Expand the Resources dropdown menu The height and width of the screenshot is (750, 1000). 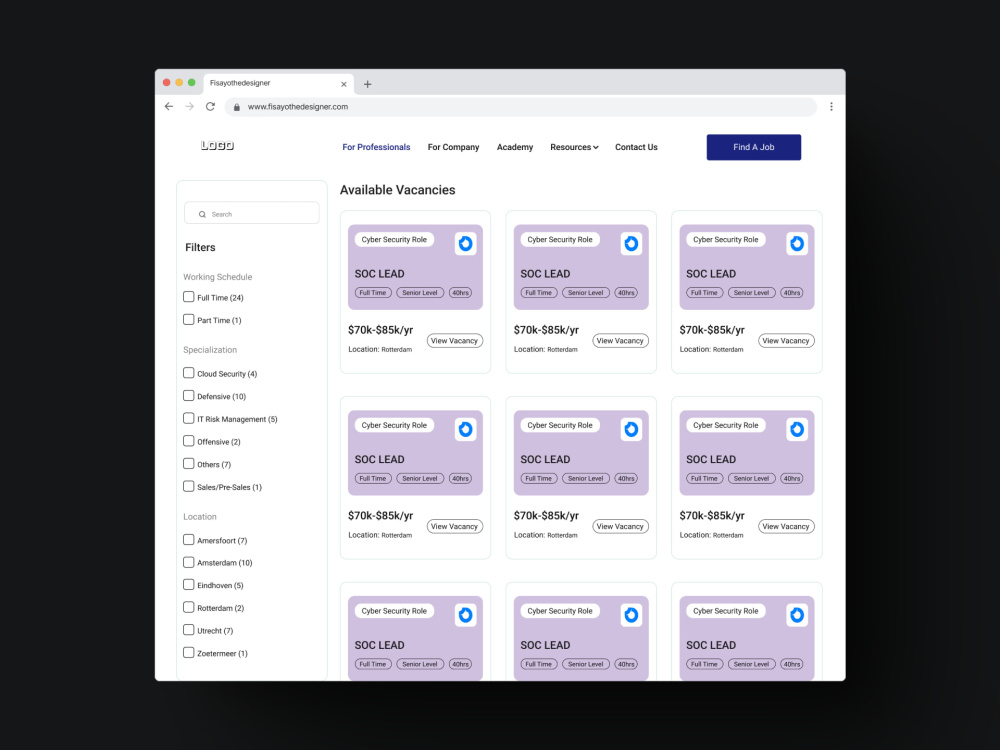click(574, 147)
